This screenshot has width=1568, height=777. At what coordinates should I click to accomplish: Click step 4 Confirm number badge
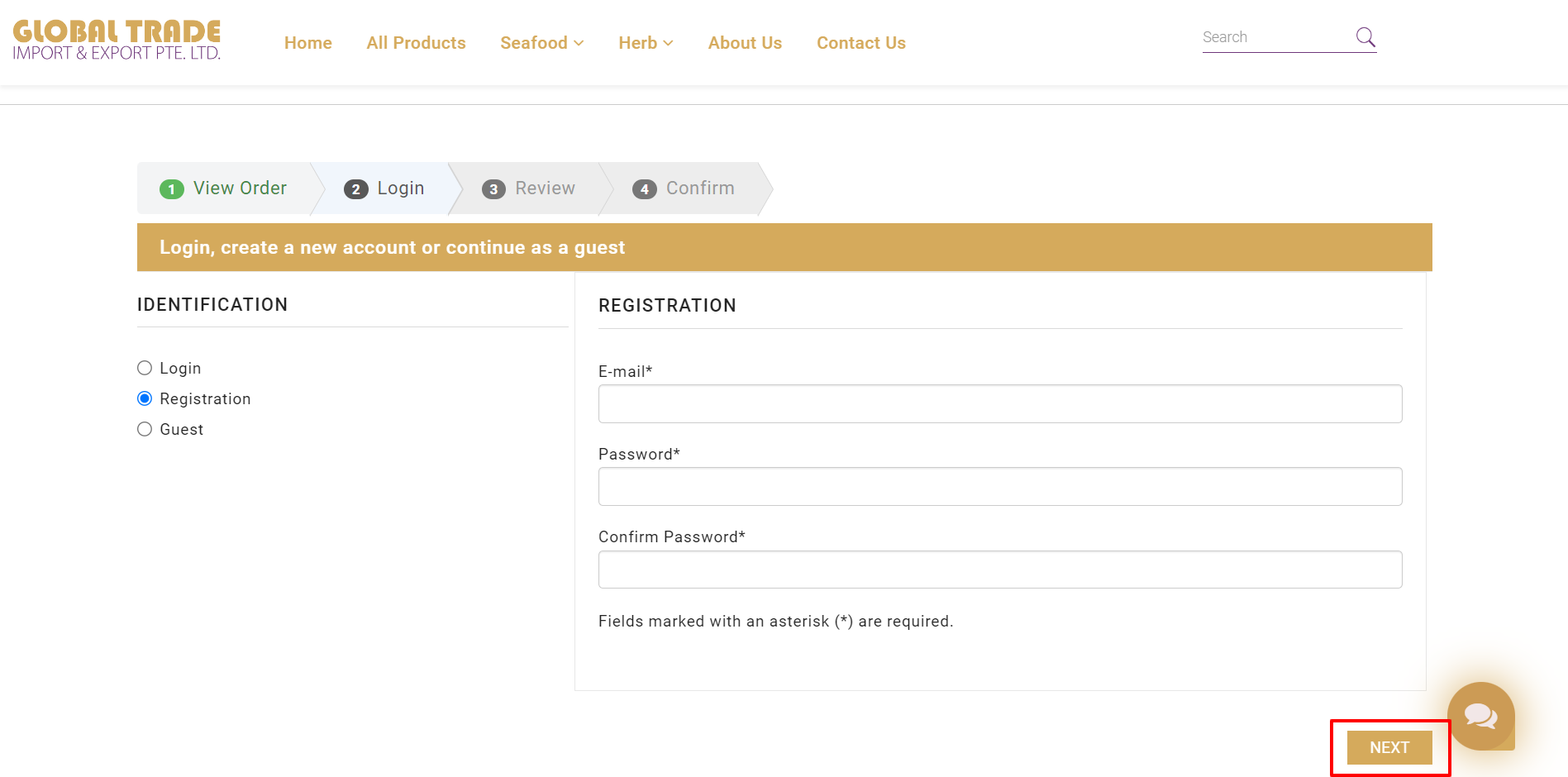tap(645, 189)
